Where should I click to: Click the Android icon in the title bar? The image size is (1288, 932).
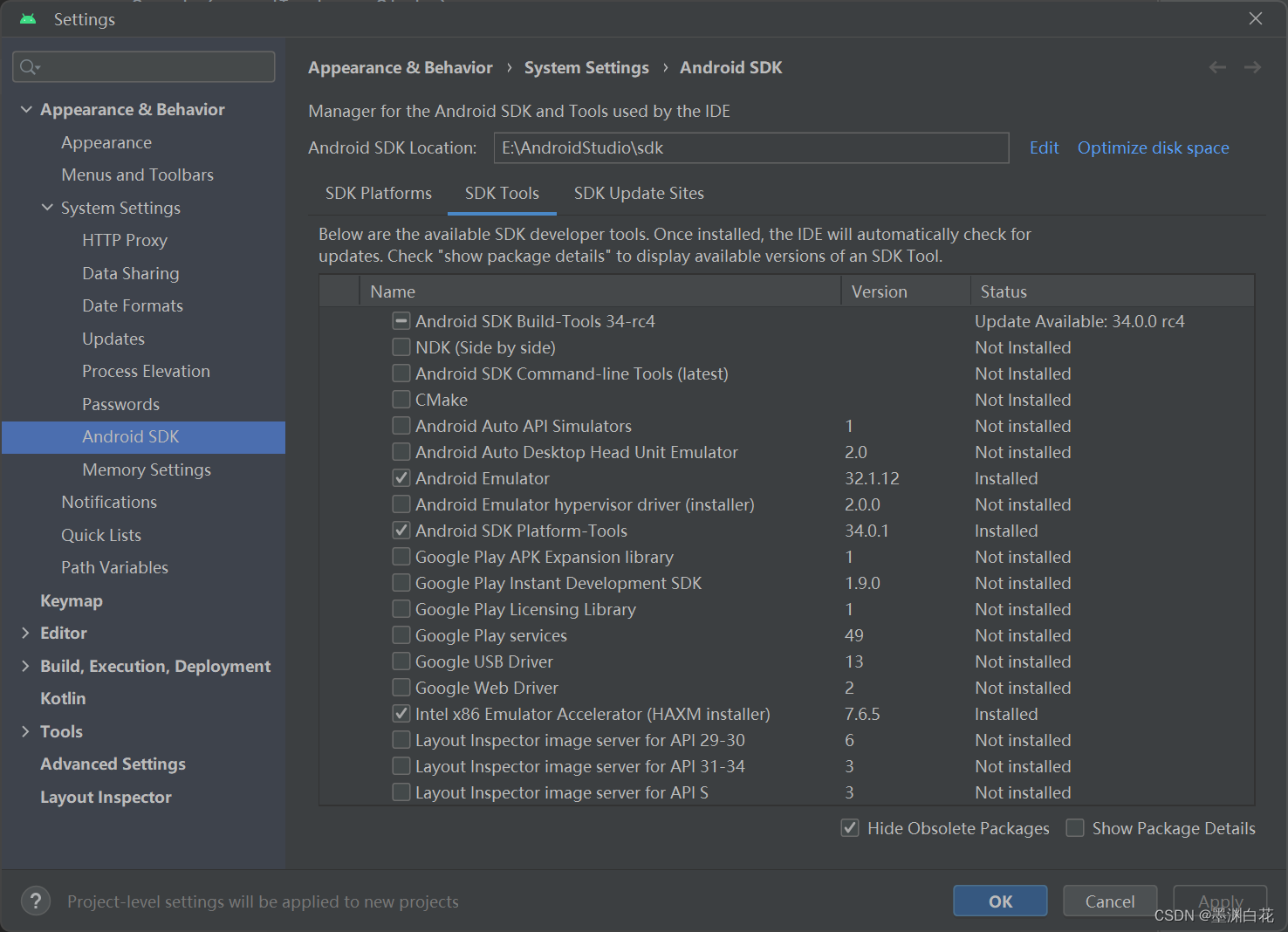pos(26,17)
